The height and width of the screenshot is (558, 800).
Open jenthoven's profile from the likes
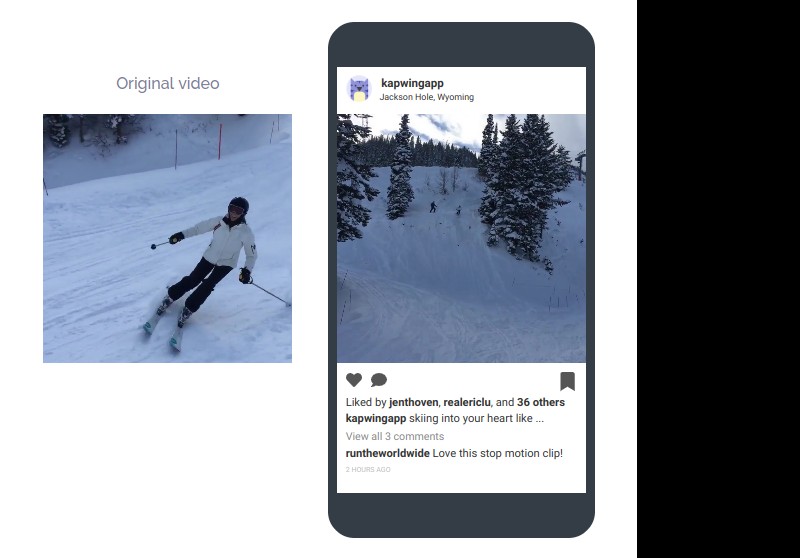(413, 402)
